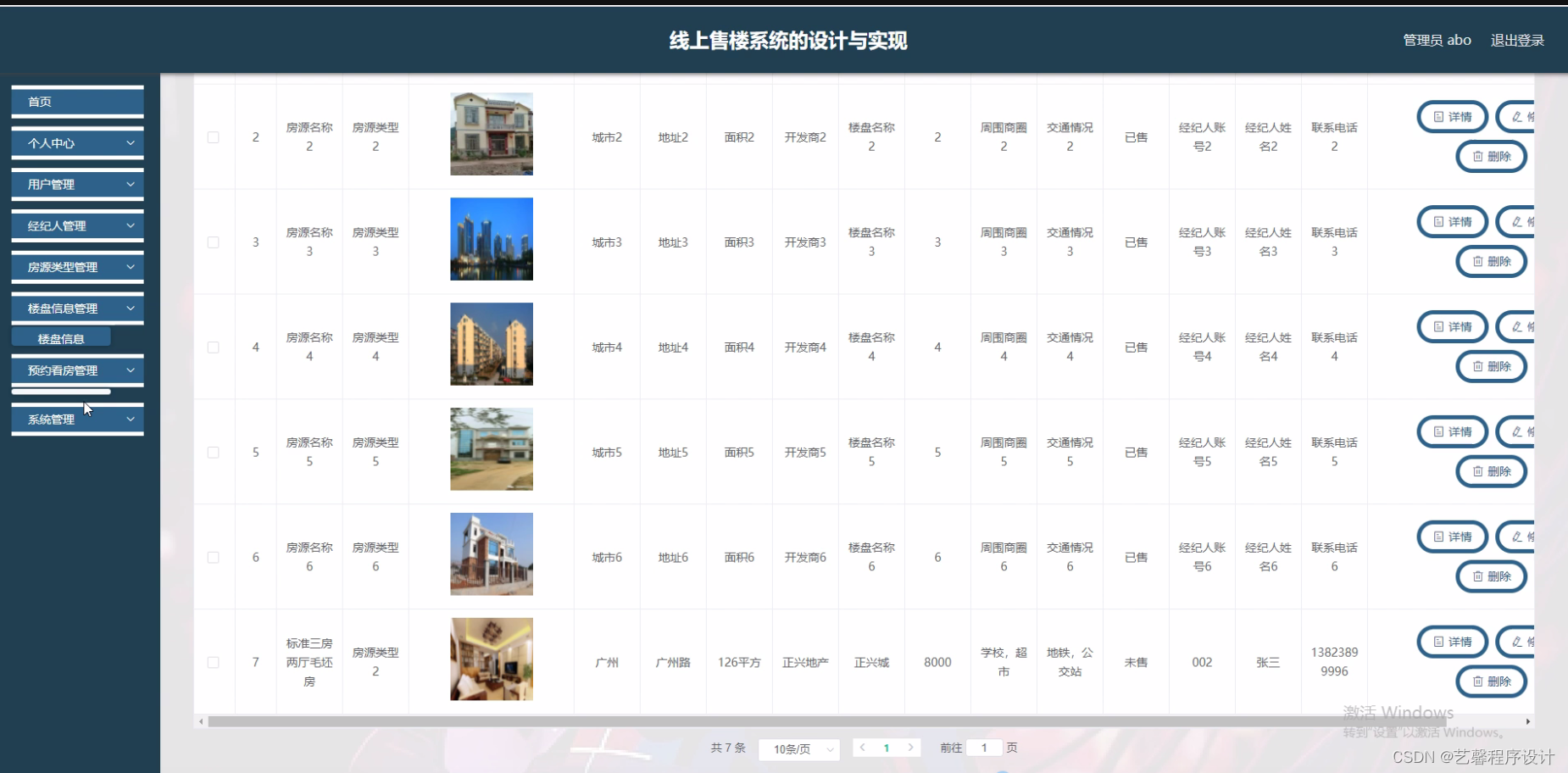Click the 详情 button for 房源名称6
This screenshot has width=1568, height=773.
click(x=1452, y=537)
